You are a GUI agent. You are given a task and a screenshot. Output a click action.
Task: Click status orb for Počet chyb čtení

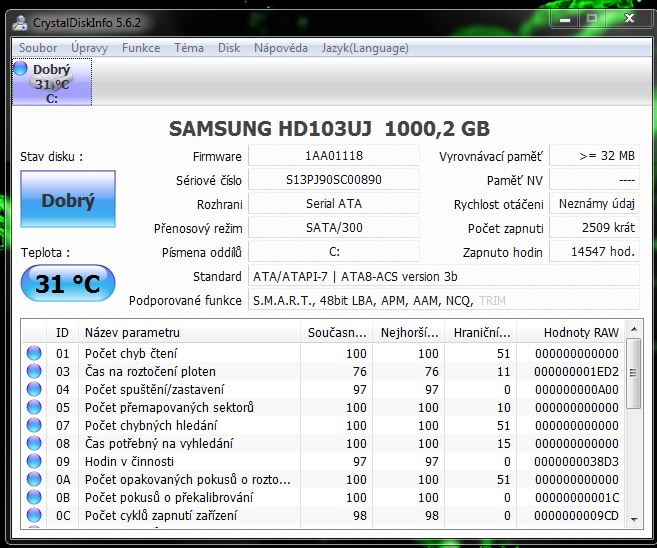(x=34, y=353)
